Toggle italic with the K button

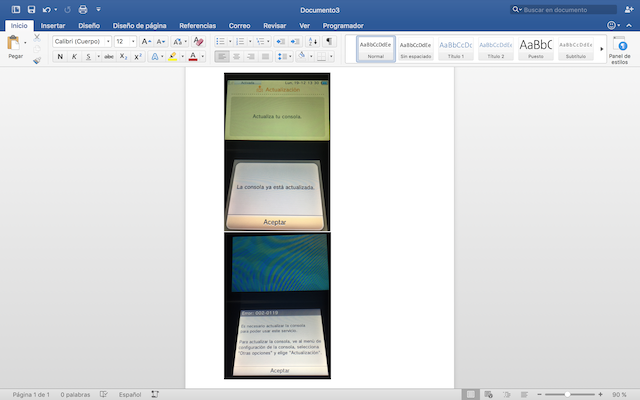click(x=74, y=57)
